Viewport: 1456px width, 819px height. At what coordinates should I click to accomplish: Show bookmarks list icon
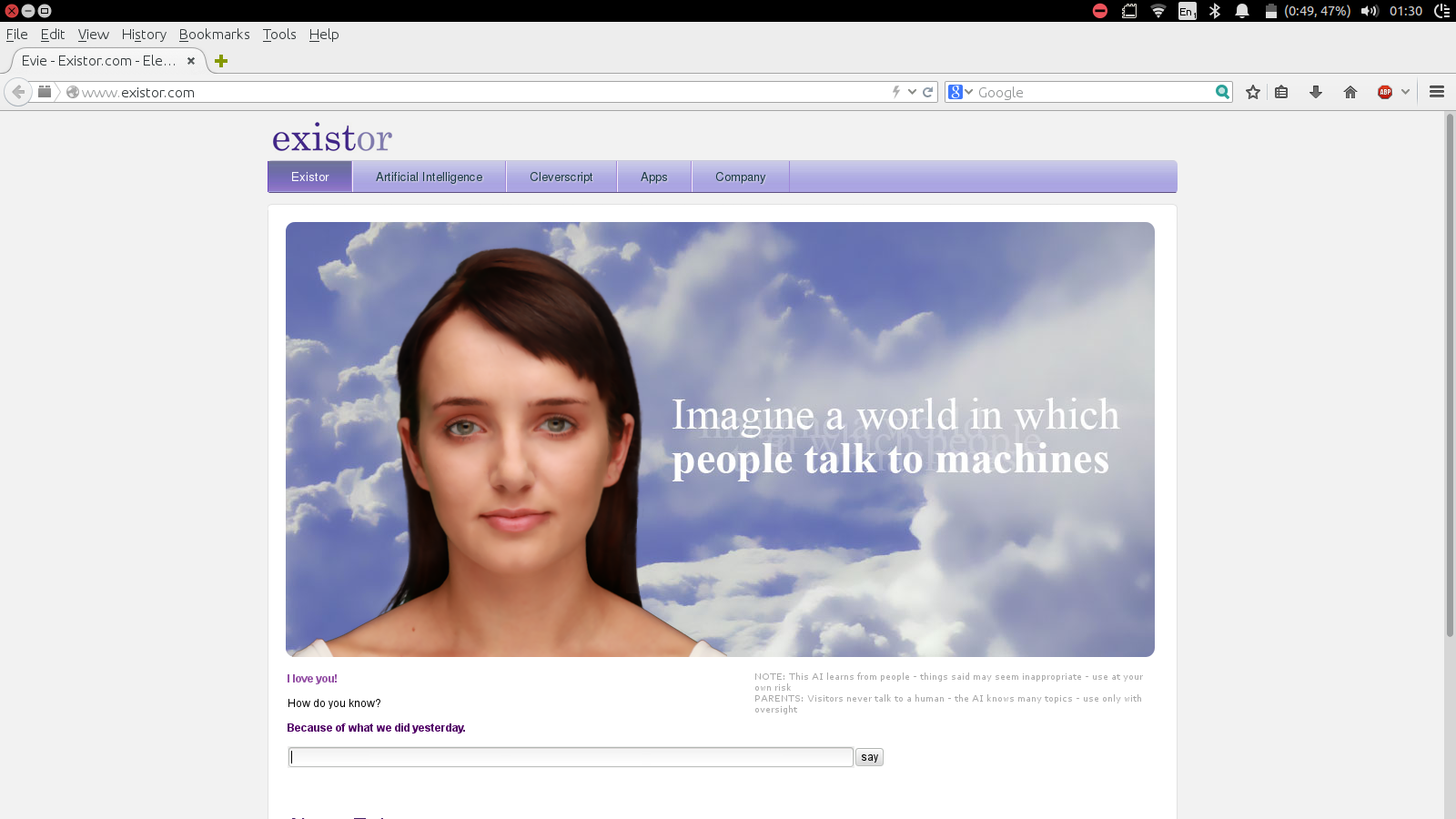point(1281,92)
